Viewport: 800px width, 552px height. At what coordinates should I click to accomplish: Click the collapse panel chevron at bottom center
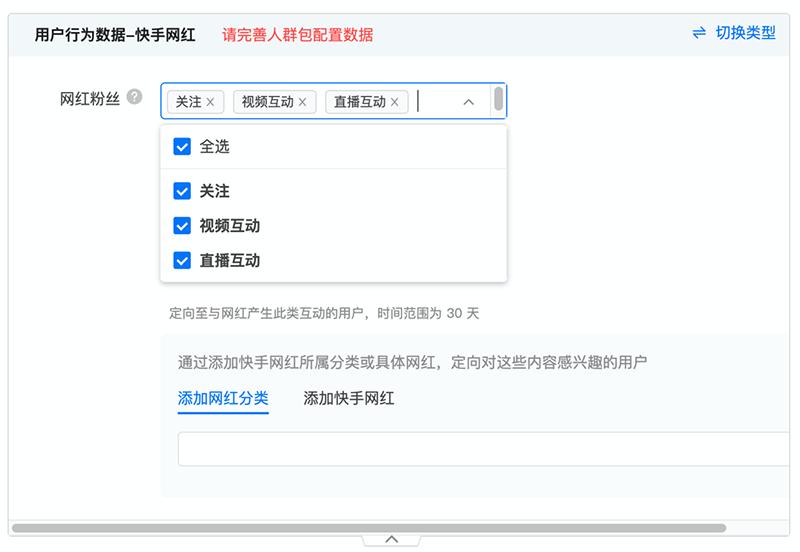point(391,539)
